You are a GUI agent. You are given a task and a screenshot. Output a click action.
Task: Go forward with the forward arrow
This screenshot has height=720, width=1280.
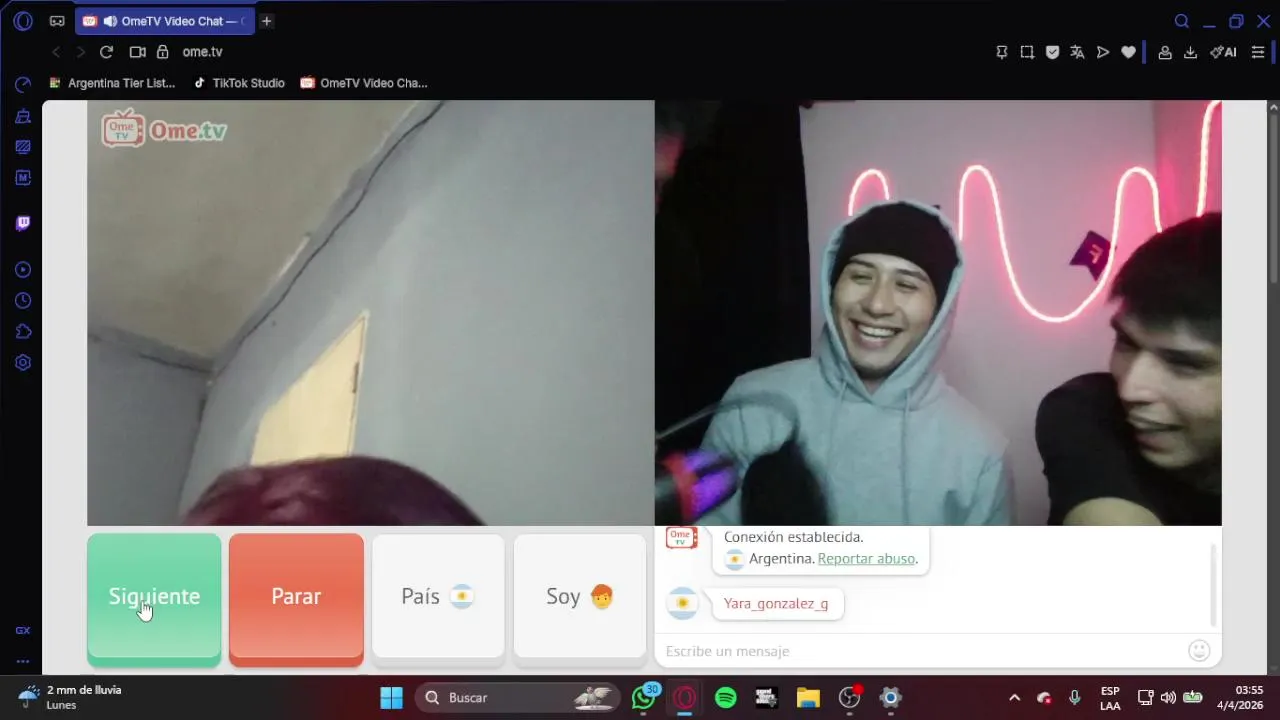pos(81,52)
